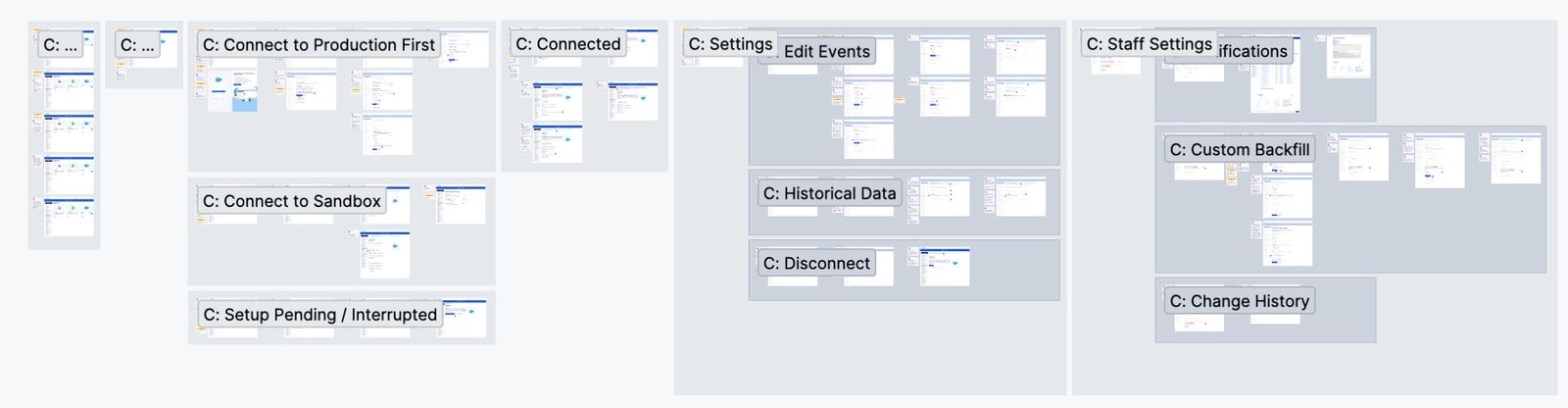Viewport: 1568px width, 408px height.
Task: Click the "C: Connected" section label
Action: click(568, 44)
